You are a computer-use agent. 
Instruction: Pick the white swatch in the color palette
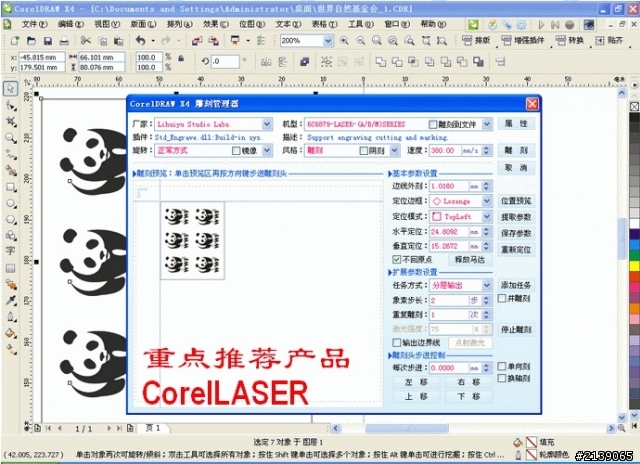634,223
